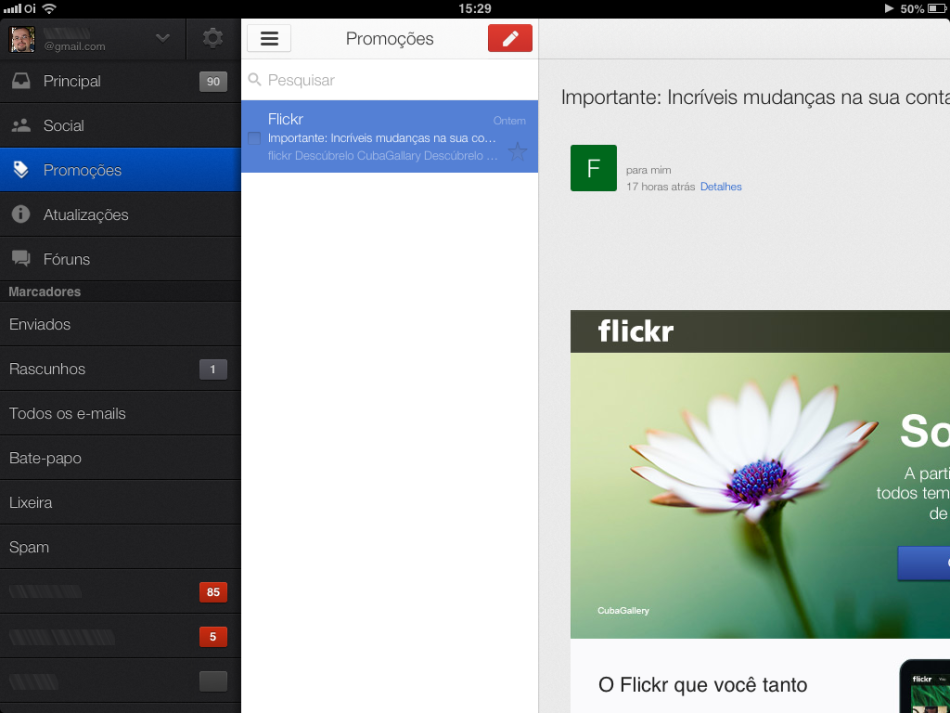Open the Principal inbox tray icon

pos(21,81)
